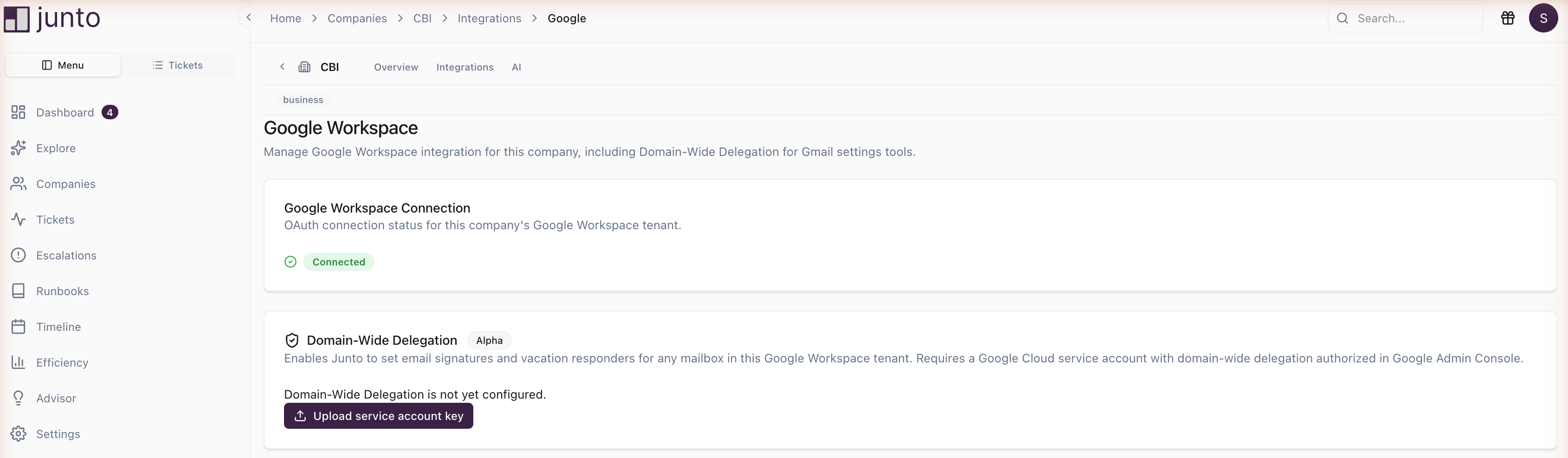Viewport: 1568px width, 458px height.
Task: Click the business tag
Action: [x=303, y=100]
